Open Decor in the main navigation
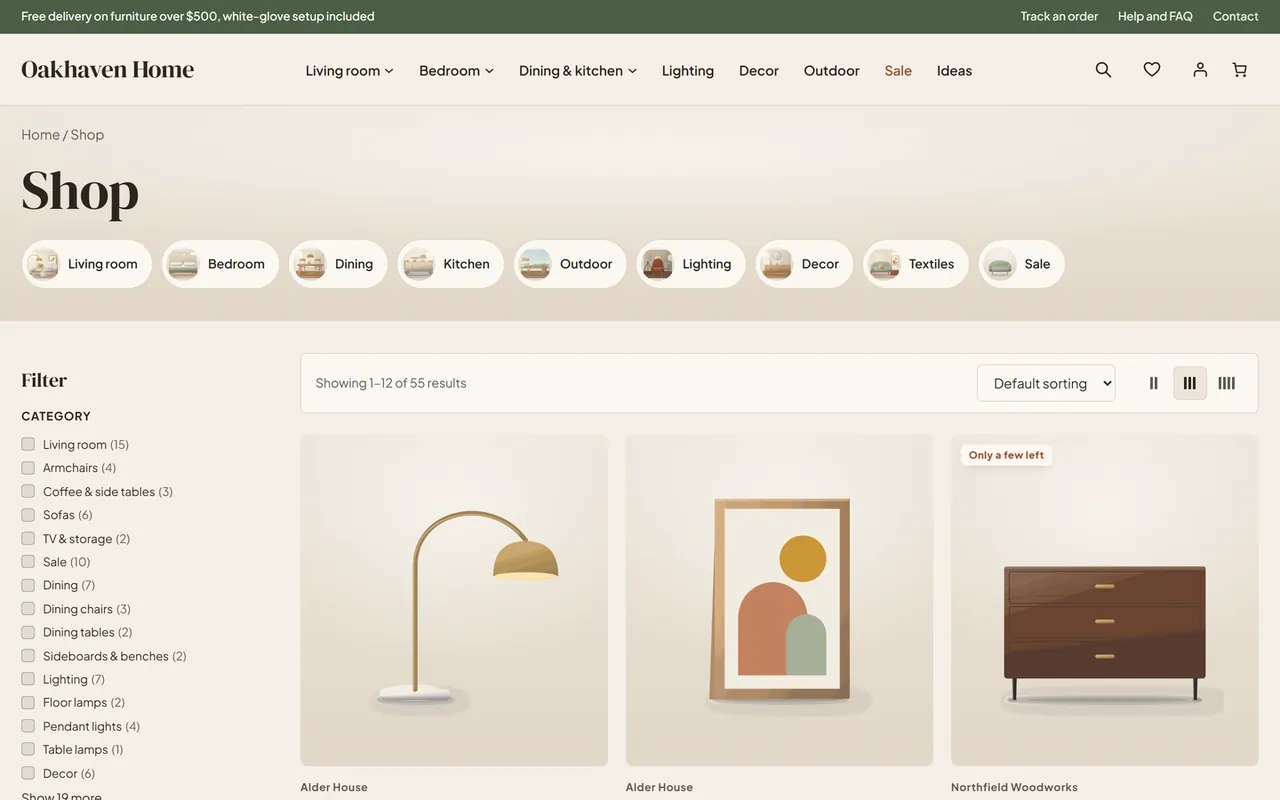This screenshot has height=800, width=1280. [759, 71]
